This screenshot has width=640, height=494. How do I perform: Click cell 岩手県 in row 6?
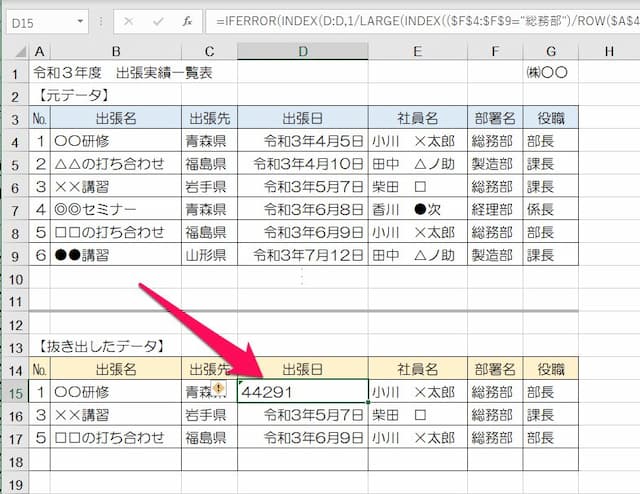(209, 187)
